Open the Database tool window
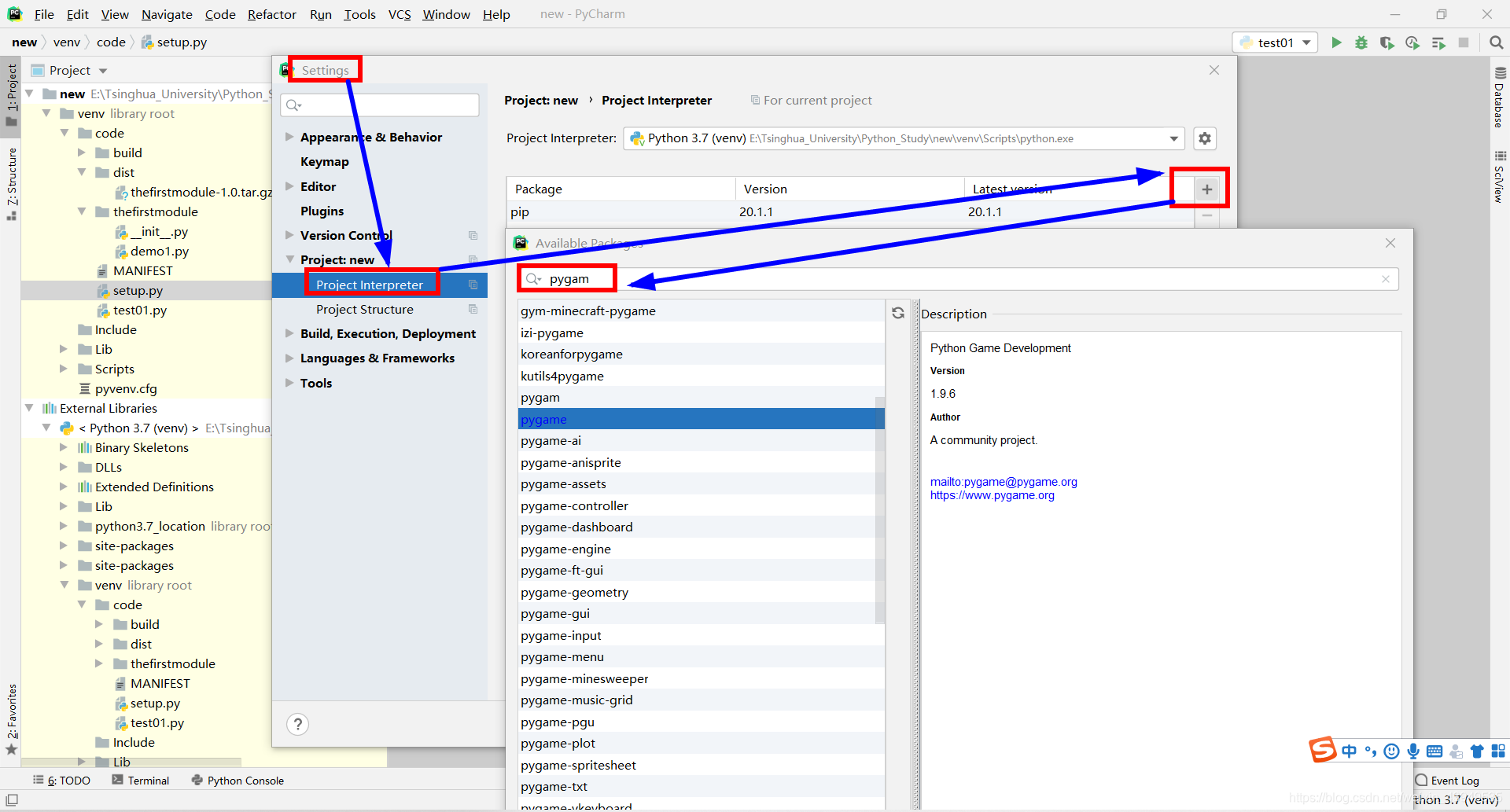Screen dimensions: 1510x812 (1499, 97)
